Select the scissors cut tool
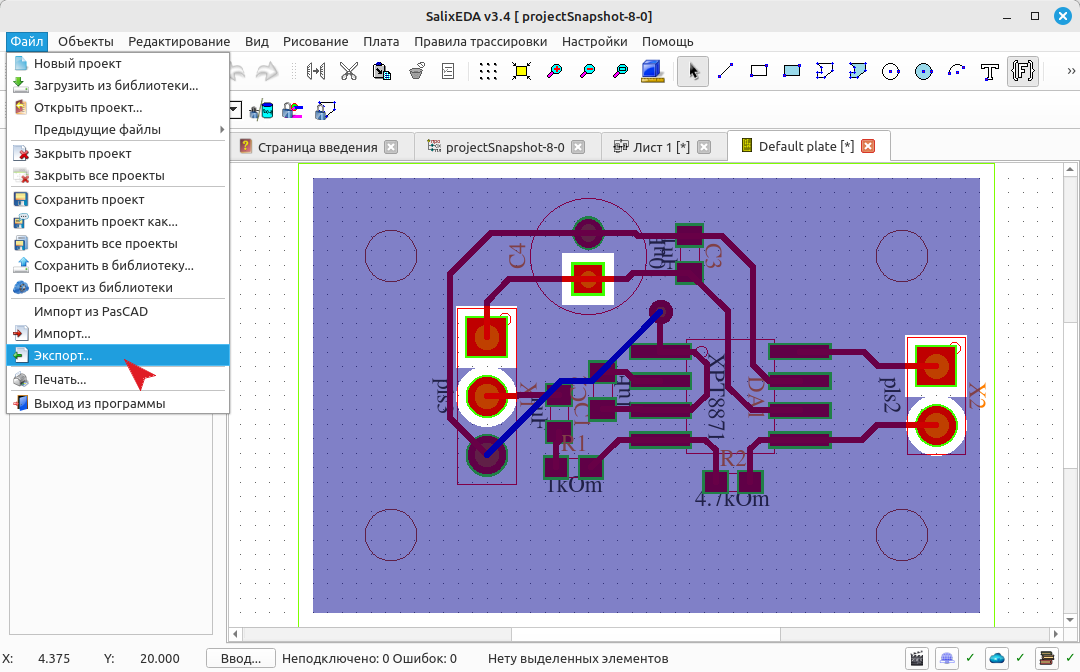The image size is (1080, 672). pyautogui.click(x=349, y=71)
